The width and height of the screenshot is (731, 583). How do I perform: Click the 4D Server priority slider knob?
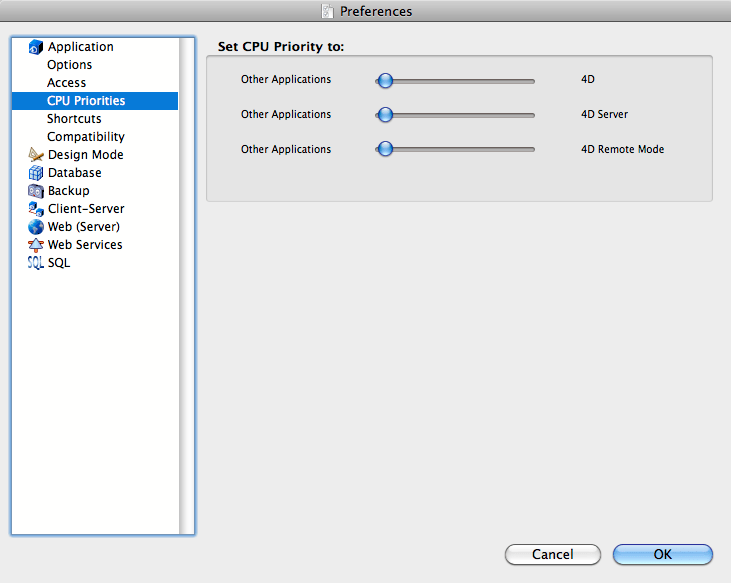coord(385,115)
